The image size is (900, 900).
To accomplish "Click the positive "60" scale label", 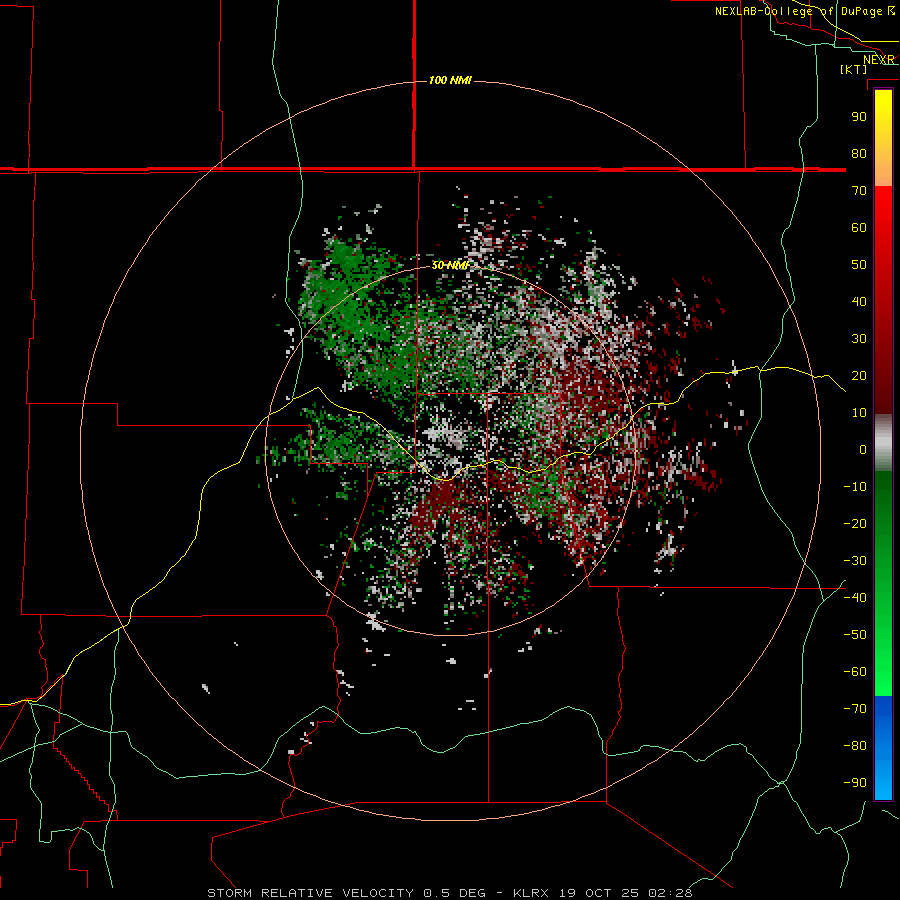I will 859,228.
